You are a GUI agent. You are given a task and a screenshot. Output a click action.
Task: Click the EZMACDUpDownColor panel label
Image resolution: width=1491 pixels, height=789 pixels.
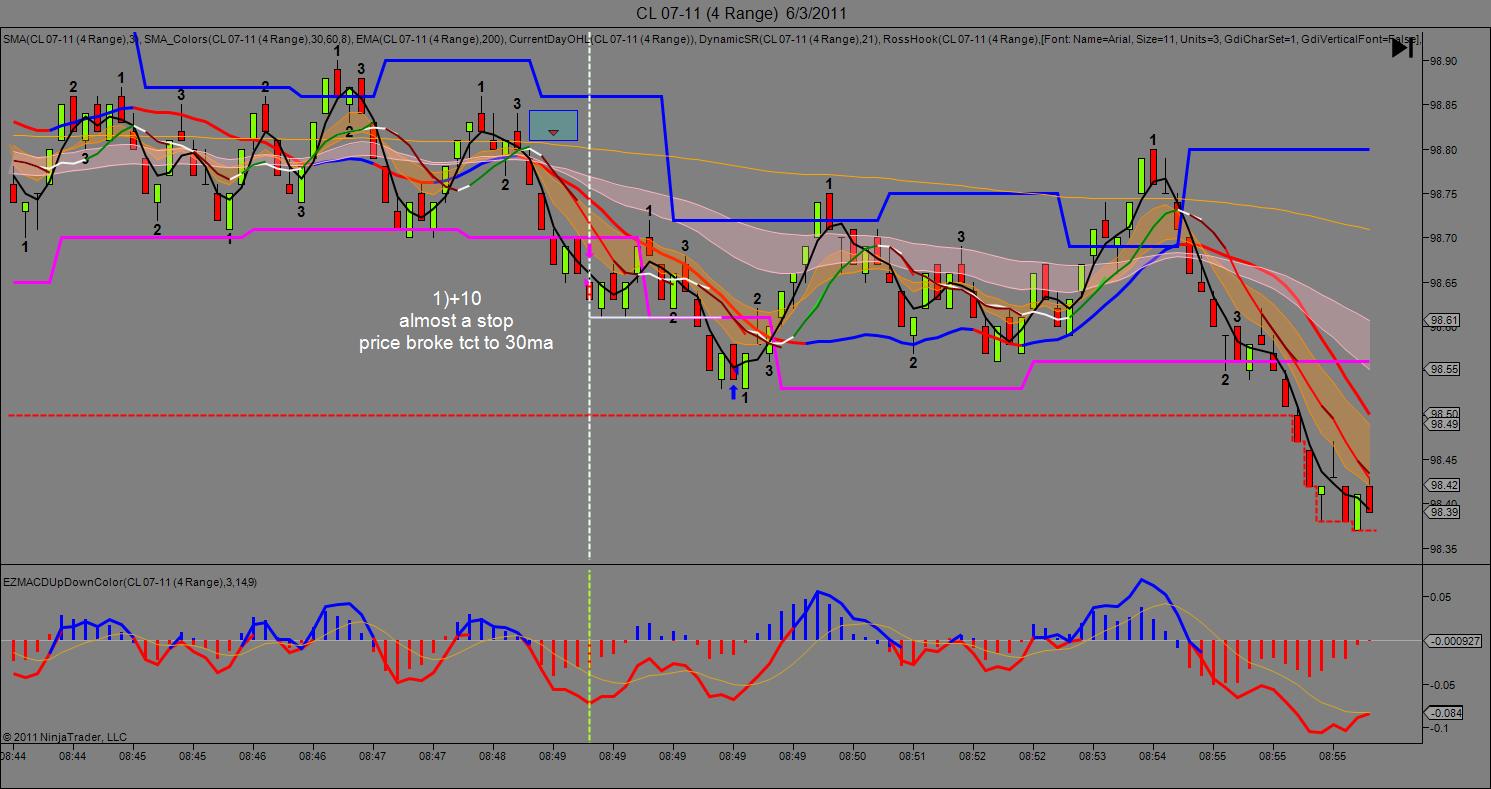point(130,581)
